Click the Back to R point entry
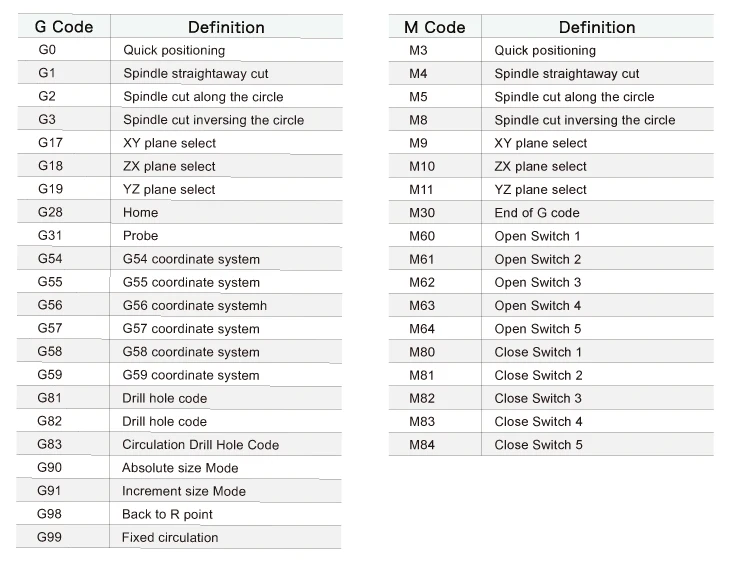750x581 pixels. click(167, 514)
